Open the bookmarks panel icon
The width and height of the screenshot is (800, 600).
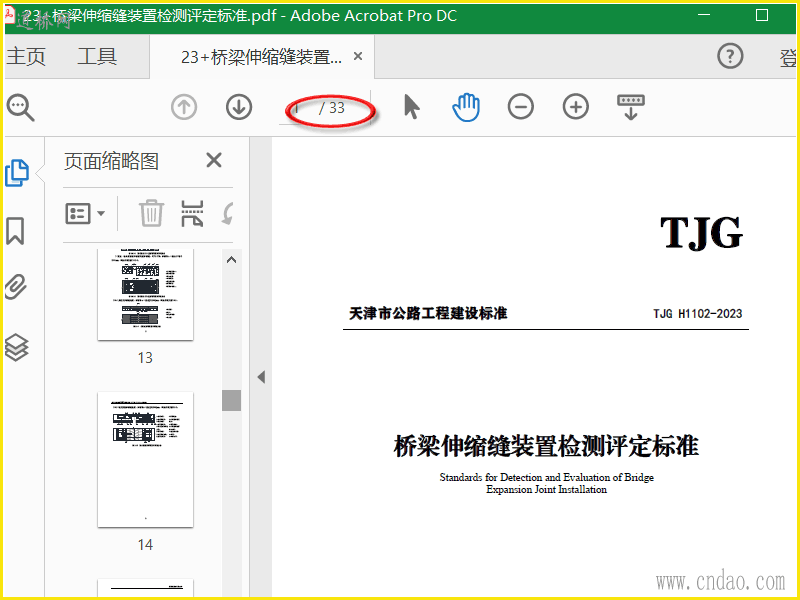[x=15, y=231]
